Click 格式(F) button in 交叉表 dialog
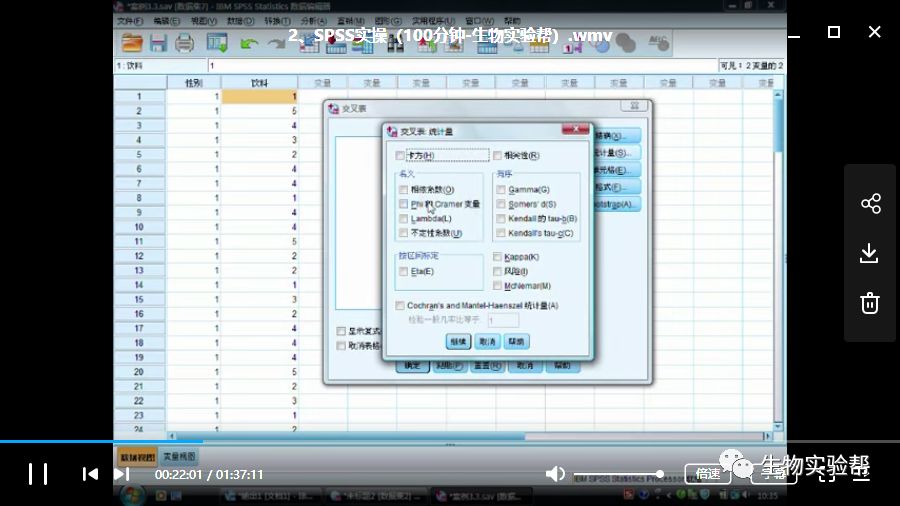Screen dimensions: 900x506 click(616, 187)
